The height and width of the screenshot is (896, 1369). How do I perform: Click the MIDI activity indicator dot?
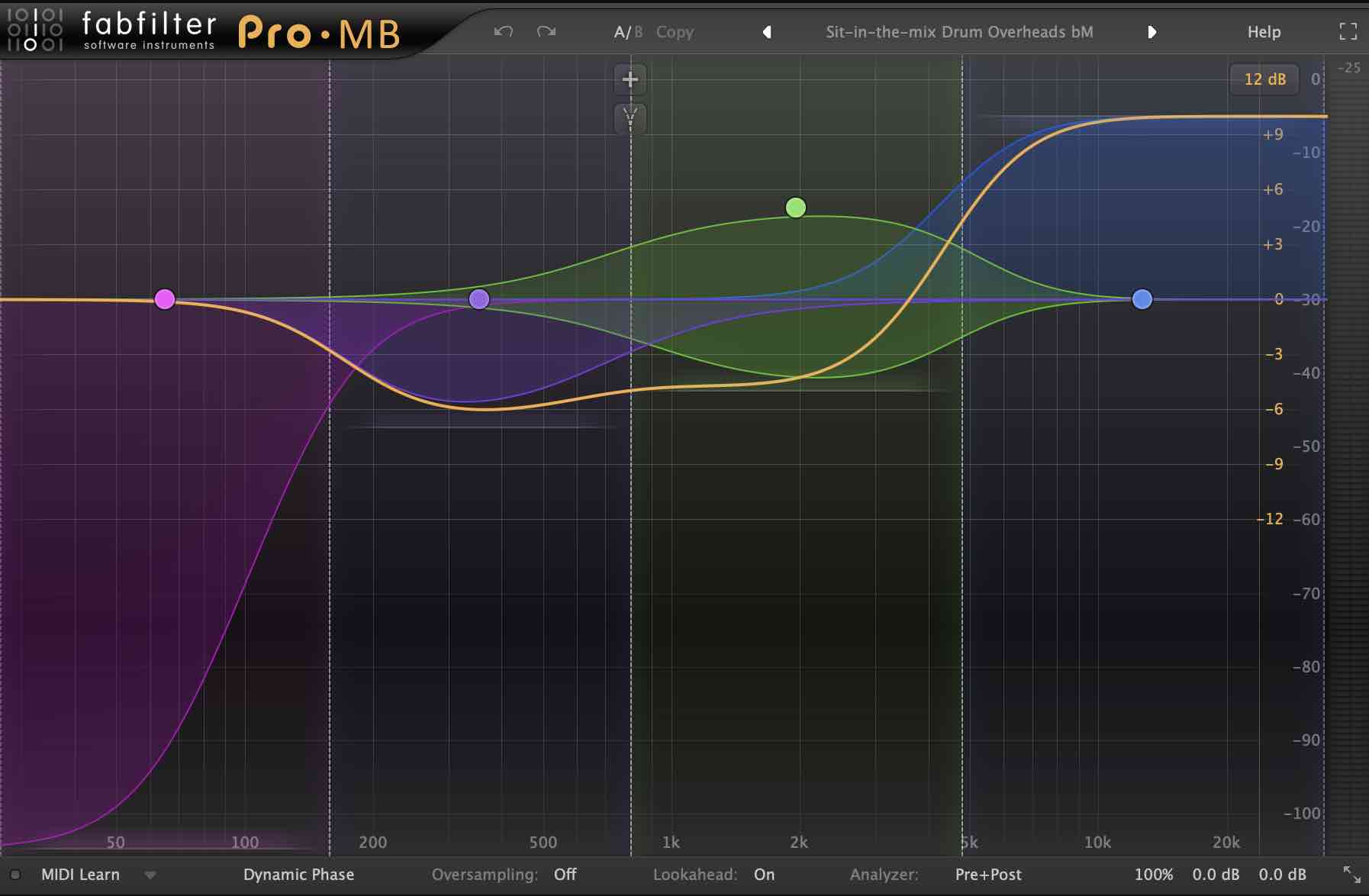15,875
